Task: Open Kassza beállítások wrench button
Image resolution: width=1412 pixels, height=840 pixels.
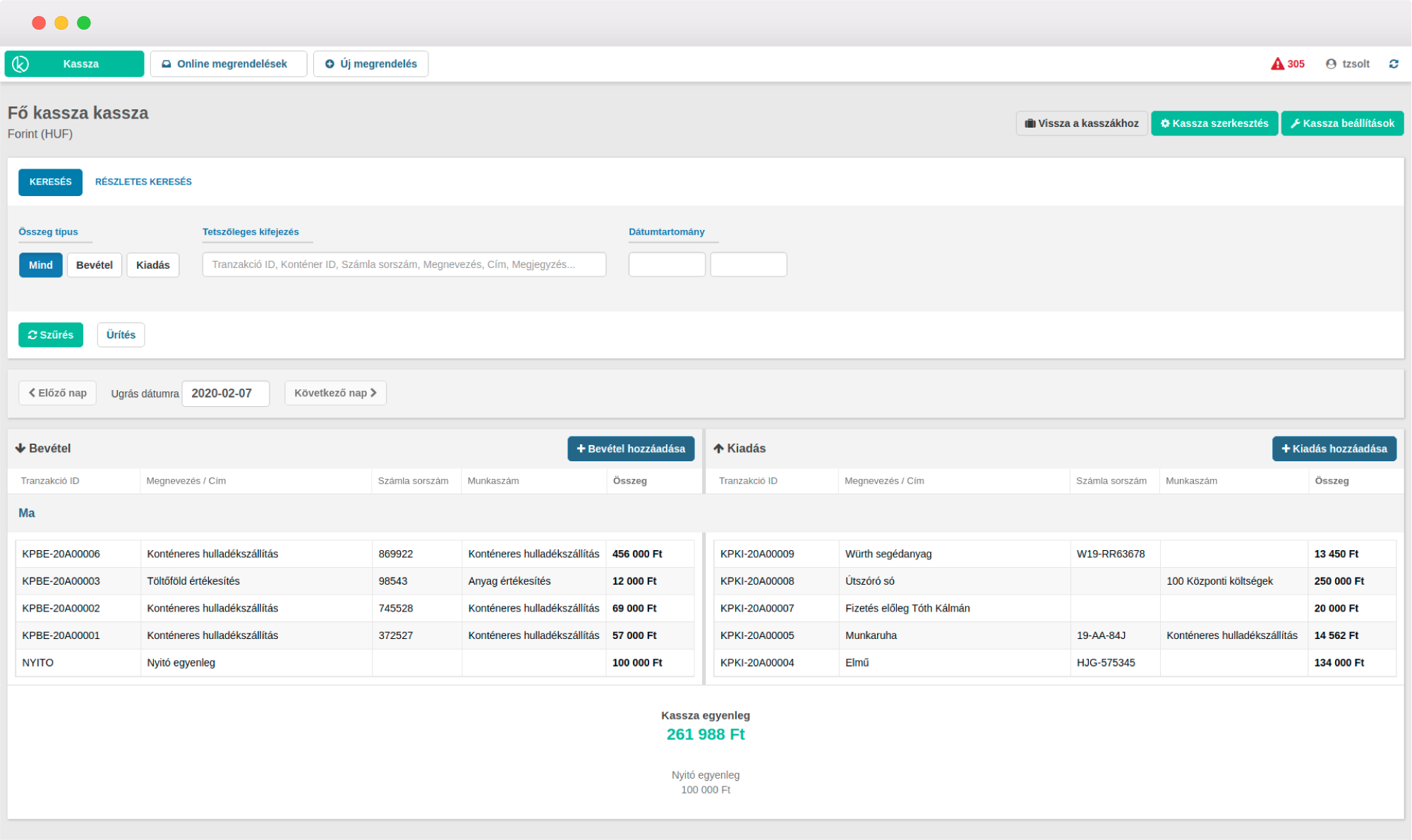Action: coord(1341,123)
